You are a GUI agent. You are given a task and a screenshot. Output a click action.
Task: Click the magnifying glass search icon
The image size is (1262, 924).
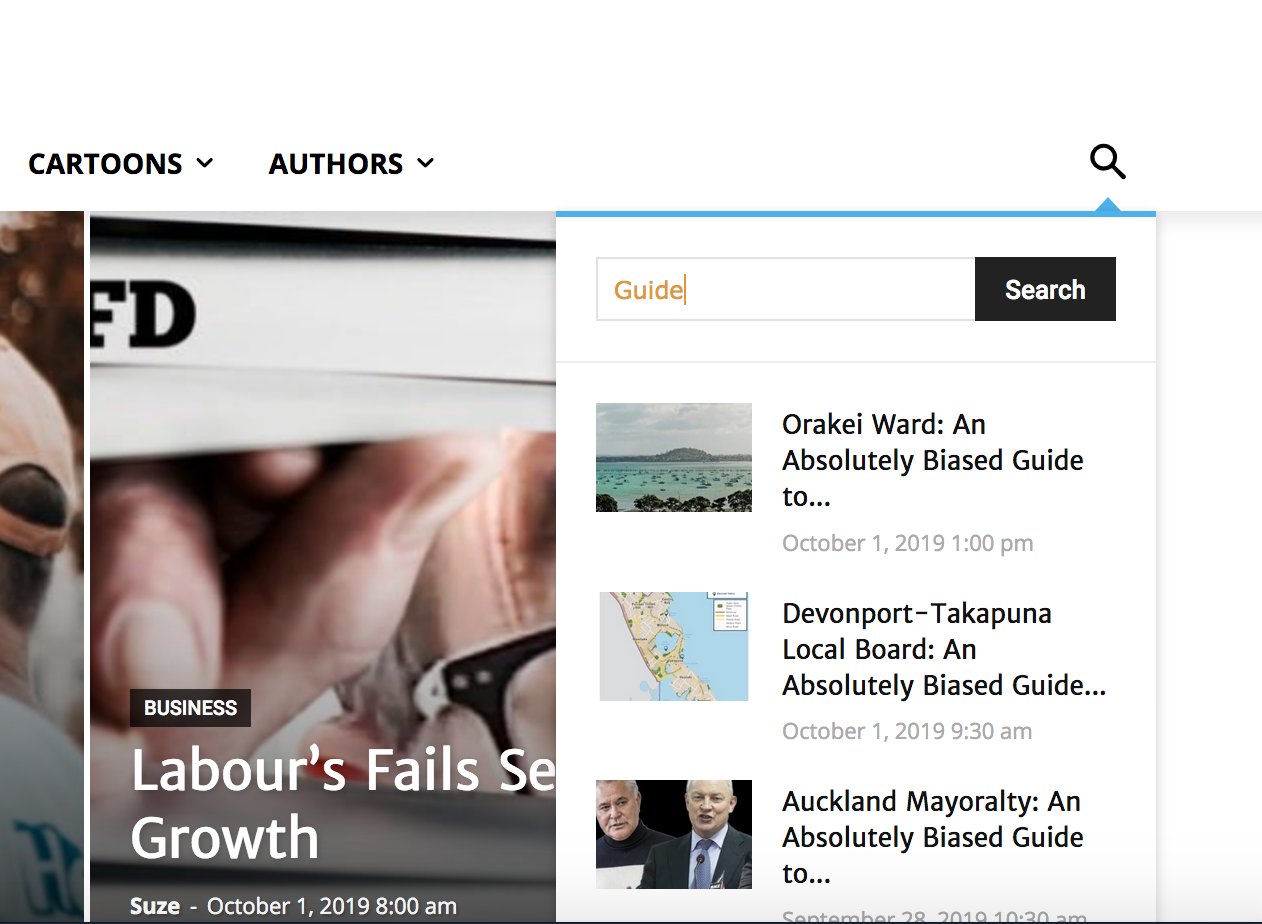[1107, 162]
